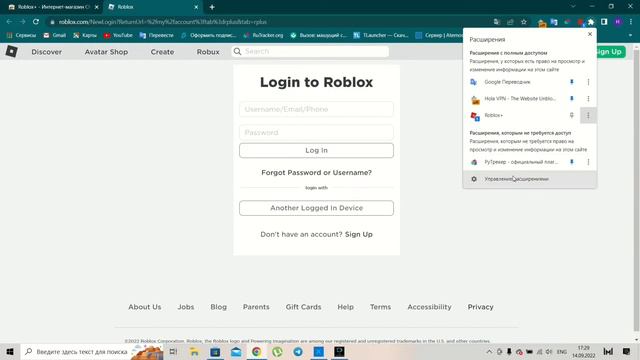Open RuTracker.org bookmark
640x360 pixels.
click(263, 36)
